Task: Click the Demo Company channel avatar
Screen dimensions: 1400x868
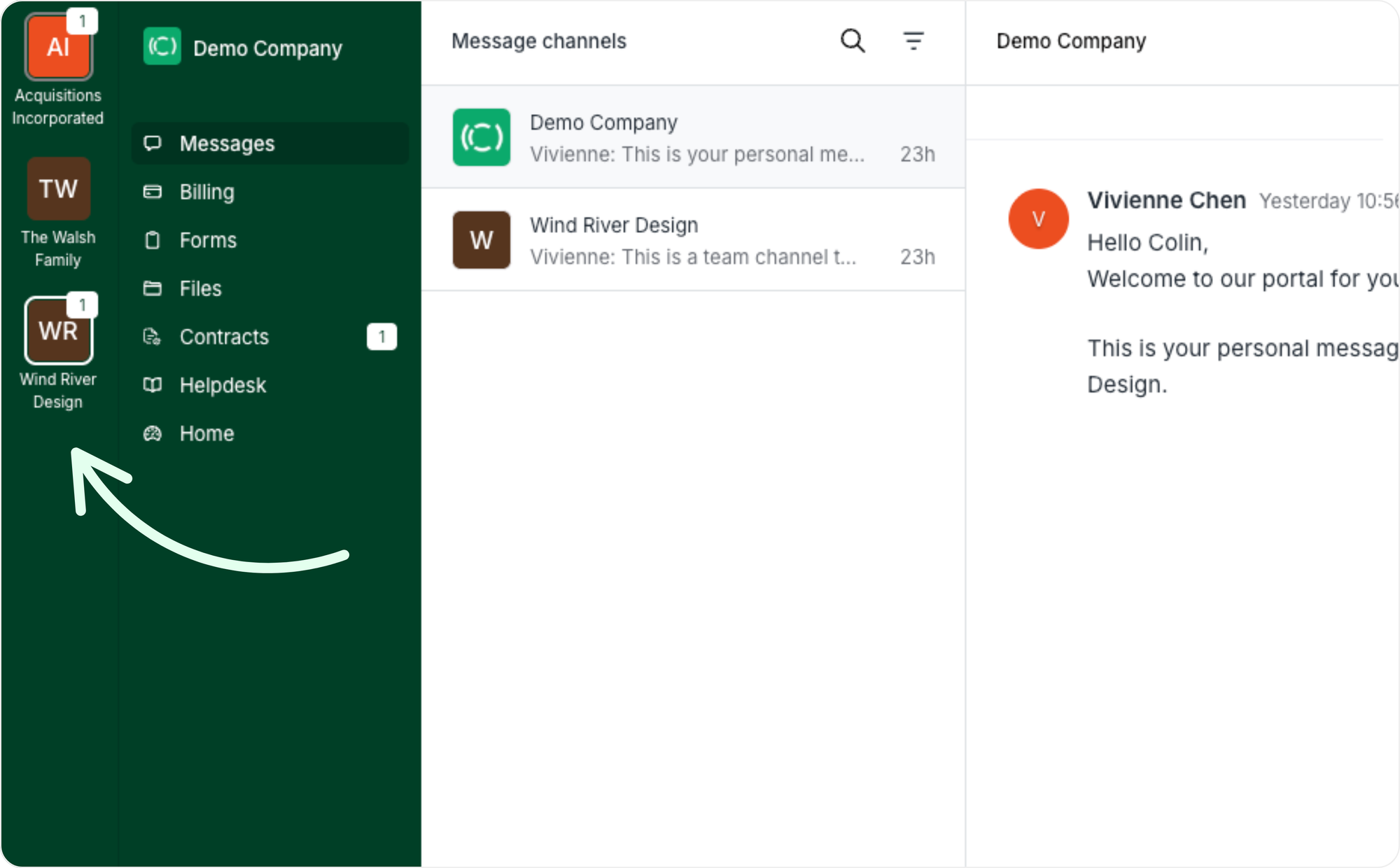Action: click(x=482, y=137)
